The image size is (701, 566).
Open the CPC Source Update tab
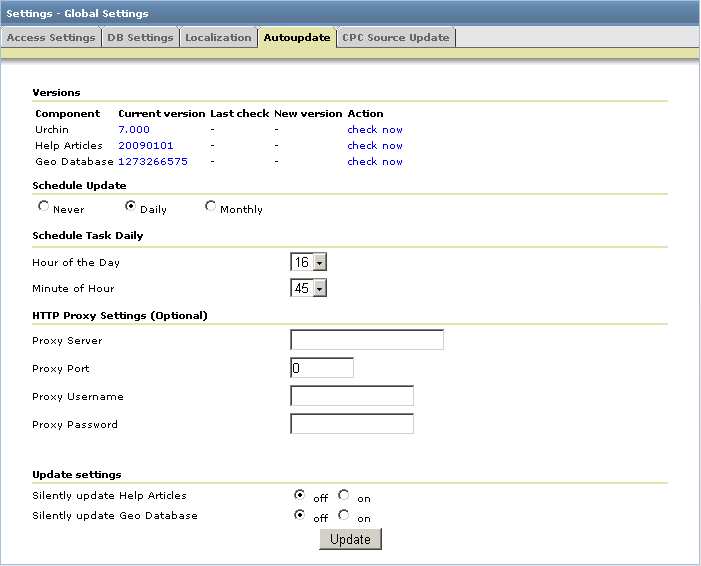tap(396, 37)
